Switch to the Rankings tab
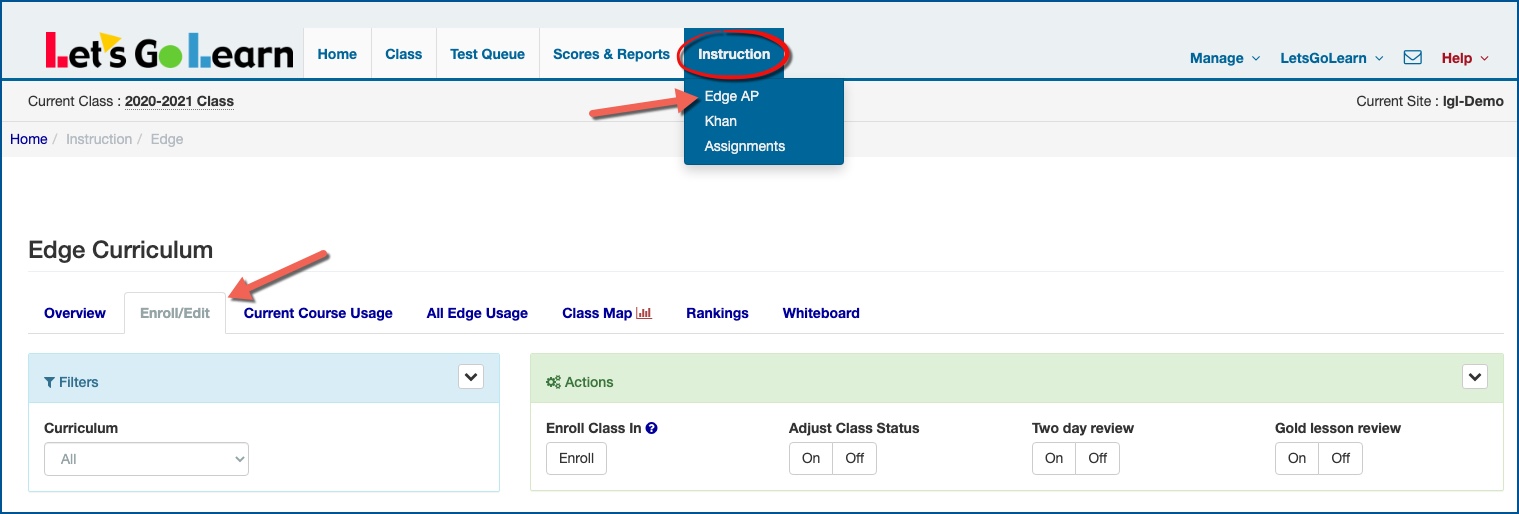The image size is (1519, 514). coord(717,313)
